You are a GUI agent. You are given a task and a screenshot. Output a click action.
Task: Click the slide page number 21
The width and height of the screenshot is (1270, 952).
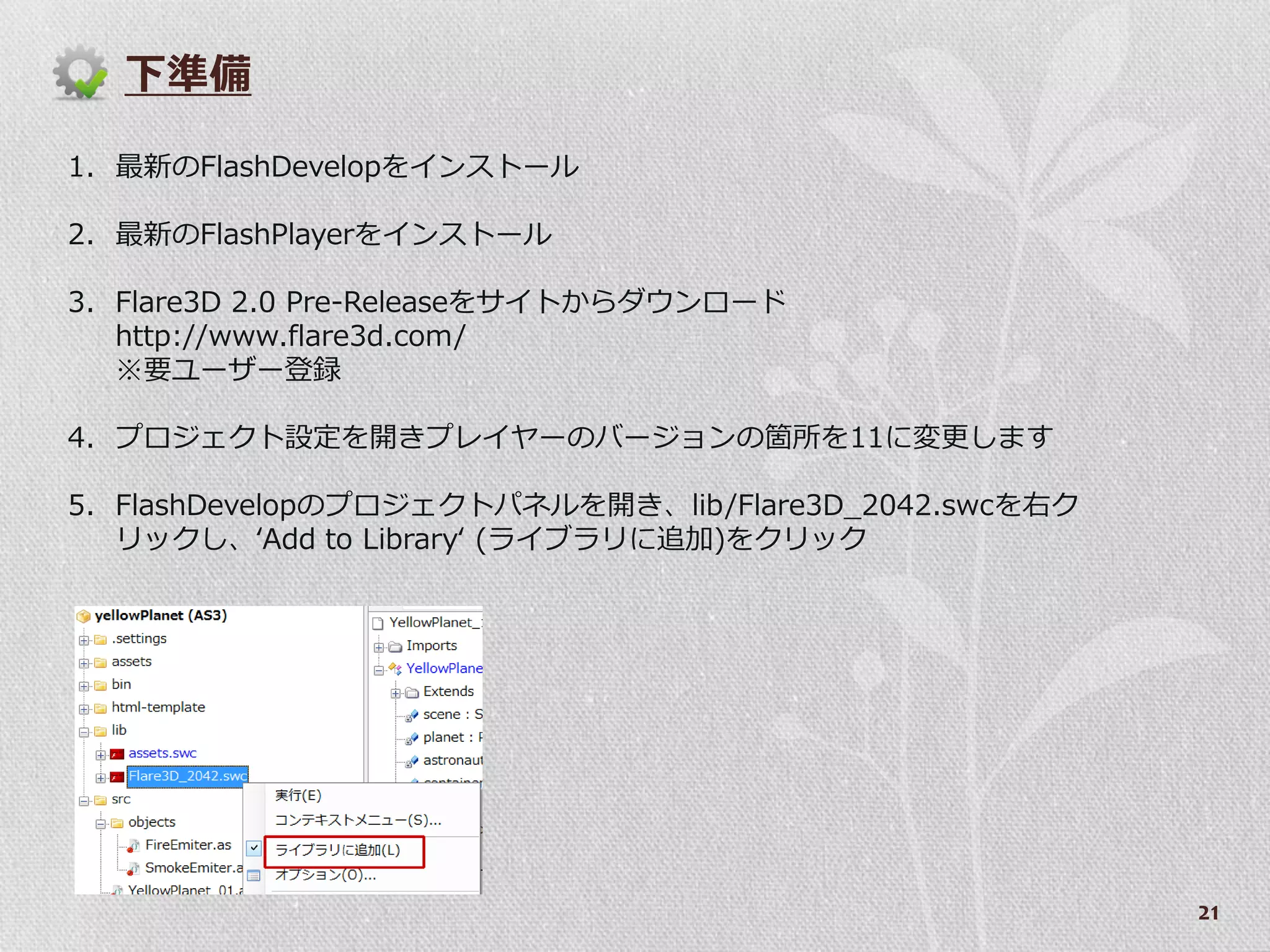(1209, 913)
